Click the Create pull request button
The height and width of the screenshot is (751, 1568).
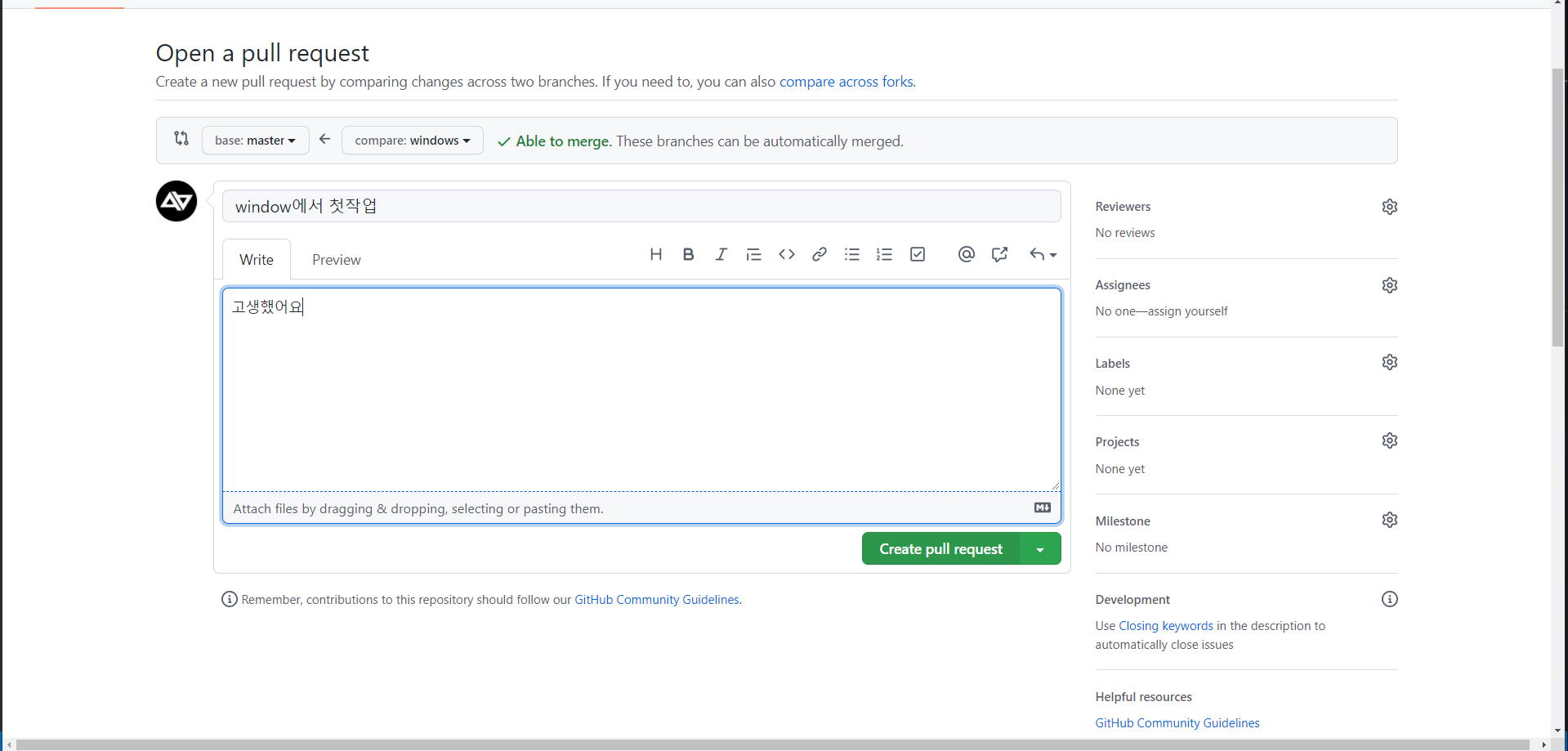[940, 548]
